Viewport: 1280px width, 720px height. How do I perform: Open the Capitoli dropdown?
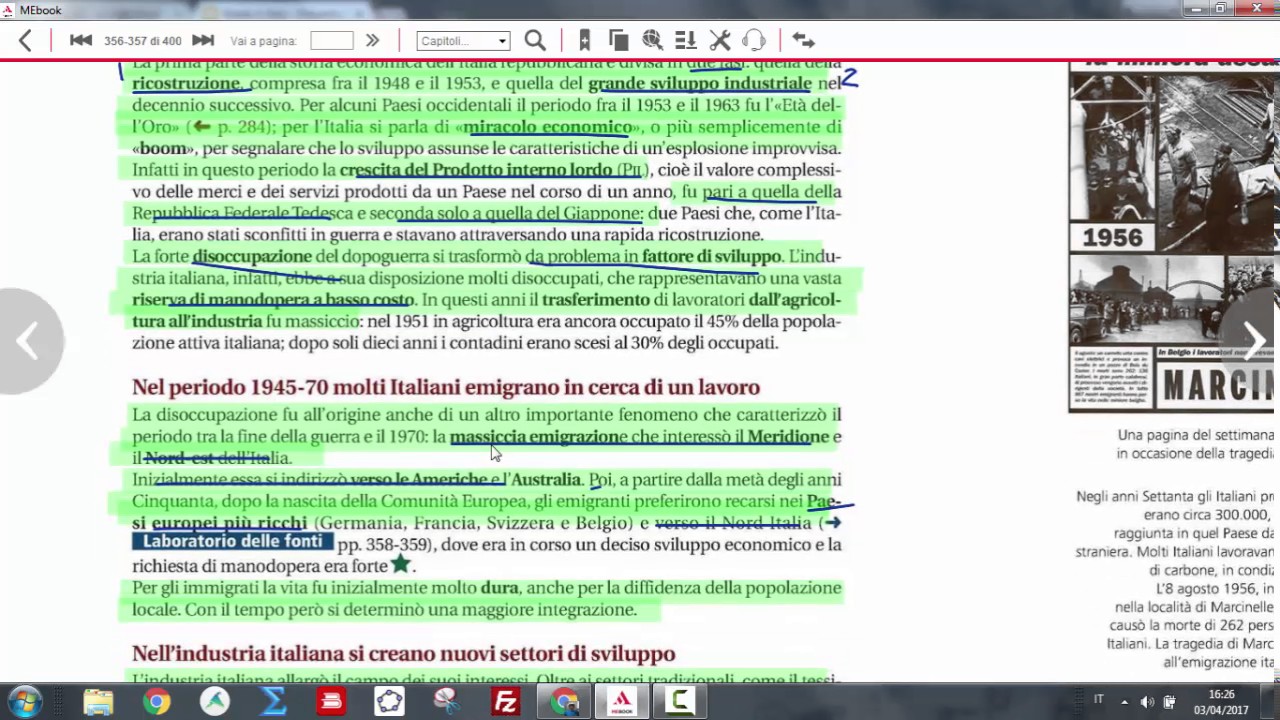463,41
